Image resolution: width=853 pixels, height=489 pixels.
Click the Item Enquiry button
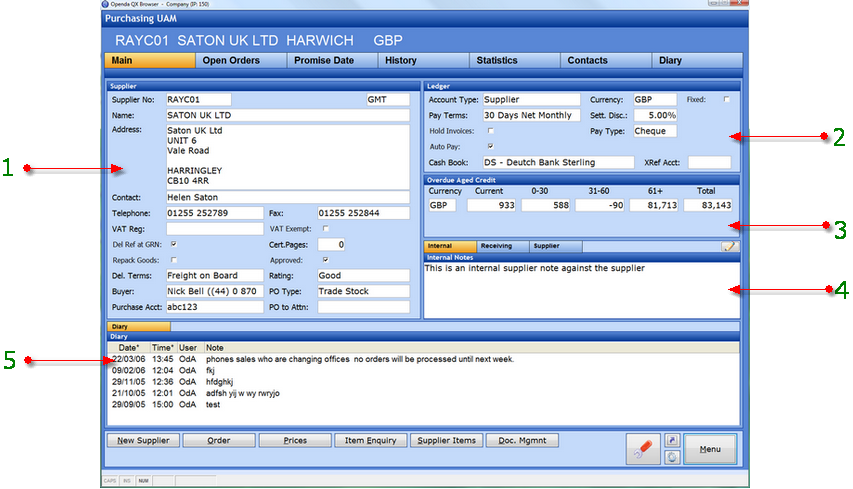coord(370,441)
